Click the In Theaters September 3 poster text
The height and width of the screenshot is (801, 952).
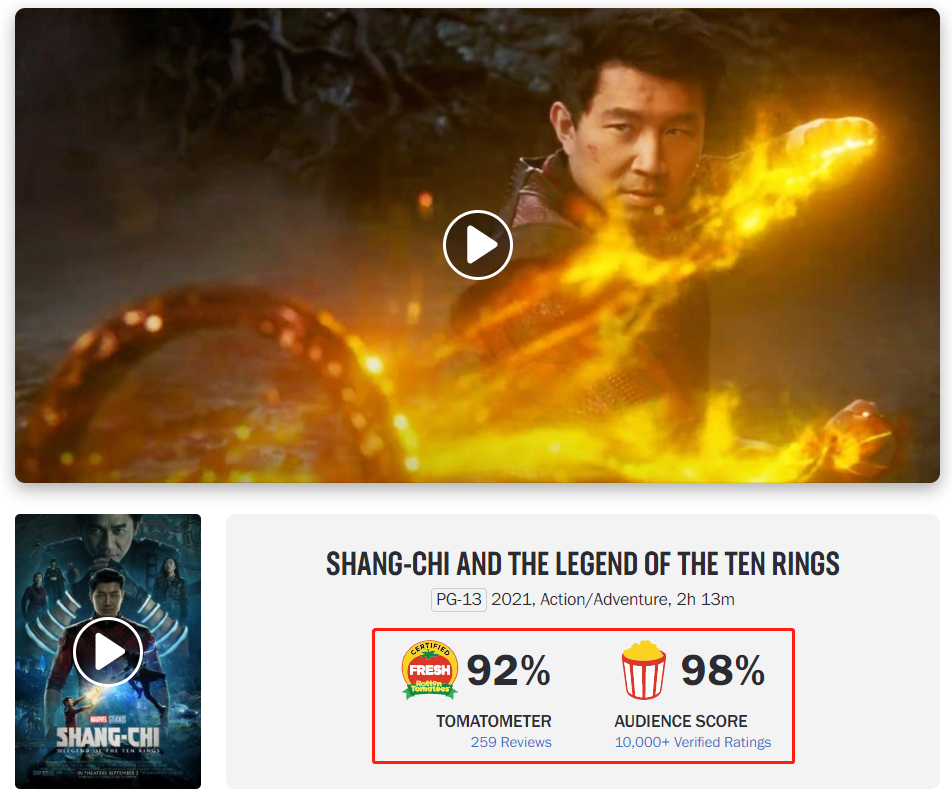108,773
